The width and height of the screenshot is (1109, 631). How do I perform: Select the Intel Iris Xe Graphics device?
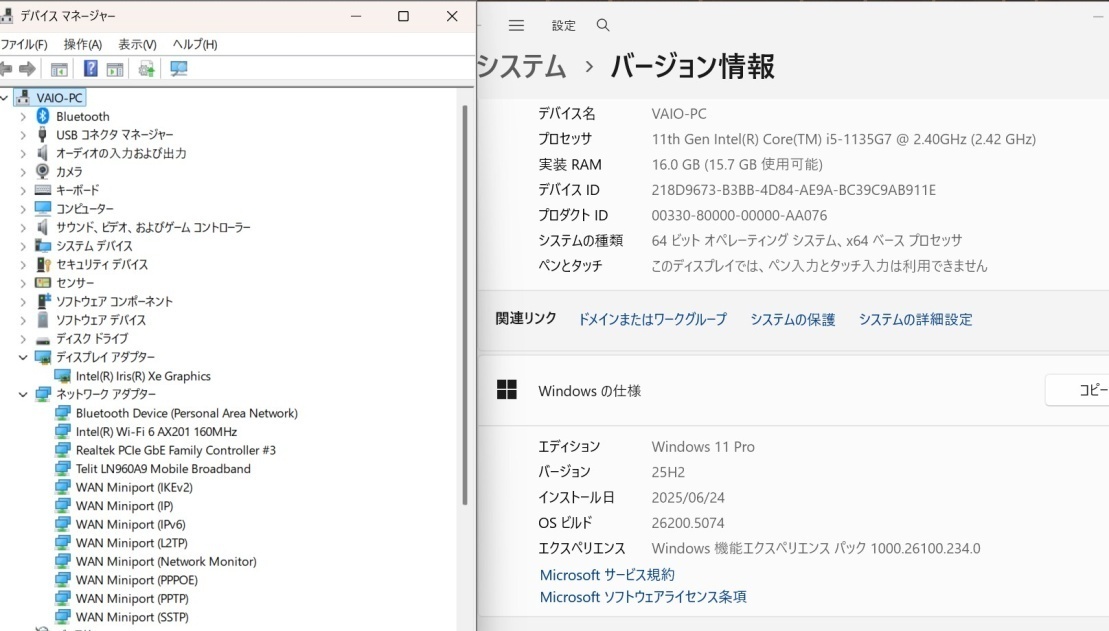coord(143,376)
